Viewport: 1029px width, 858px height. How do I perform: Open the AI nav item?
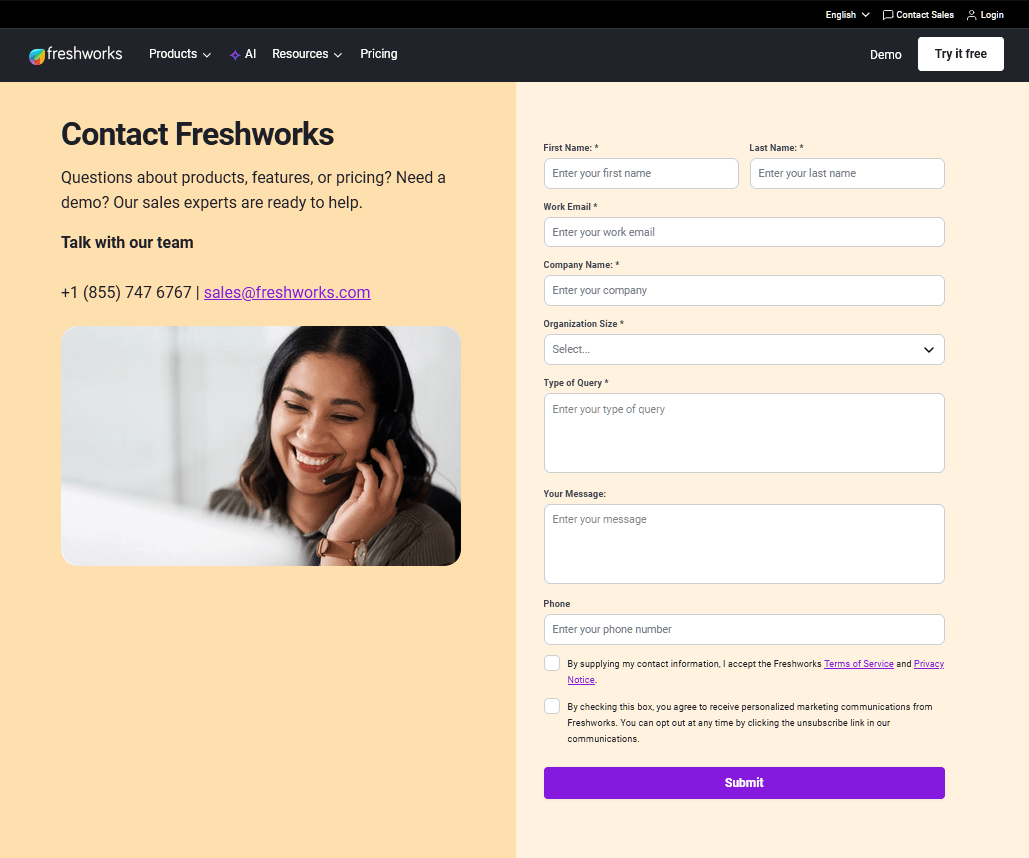(243, 54)
